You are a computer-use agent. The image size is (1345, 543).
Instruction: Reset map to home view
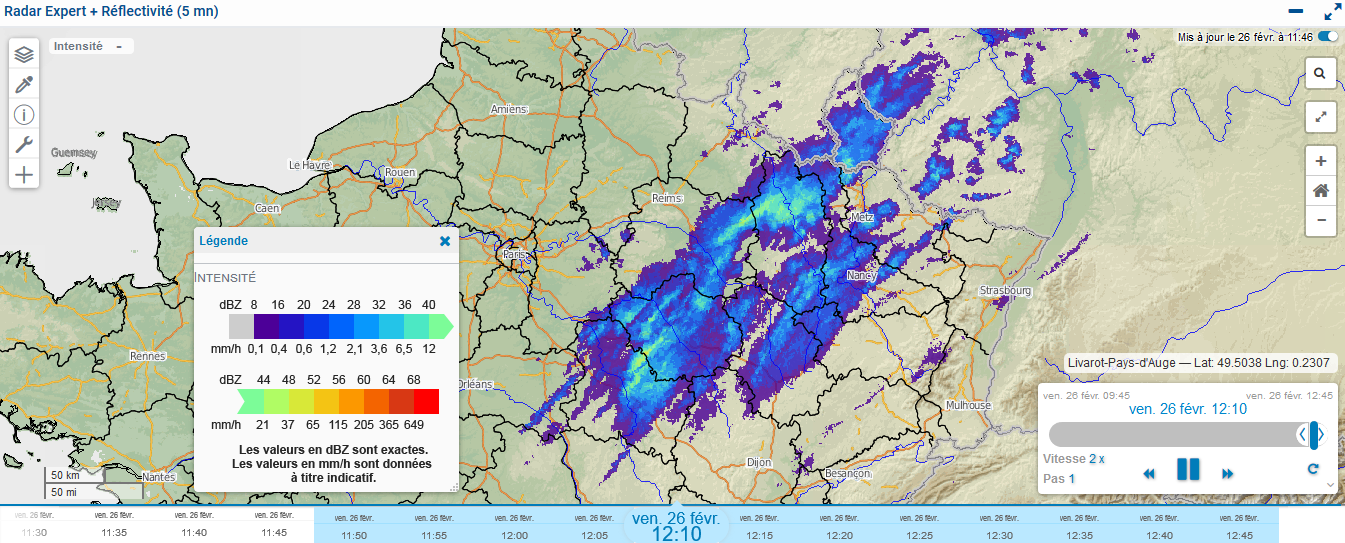tap(1320, 190)
